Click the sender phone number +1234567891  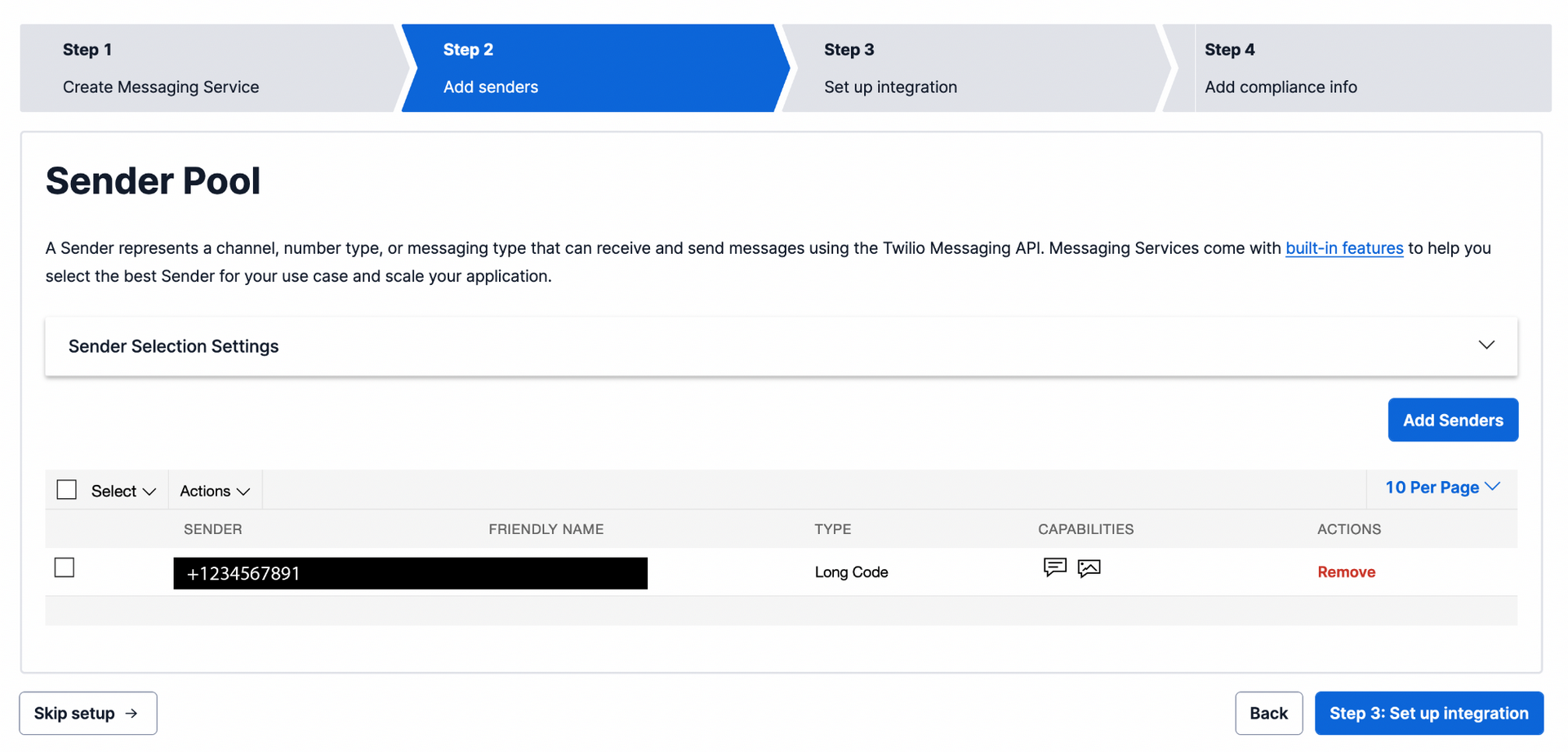tap(243, 574)
